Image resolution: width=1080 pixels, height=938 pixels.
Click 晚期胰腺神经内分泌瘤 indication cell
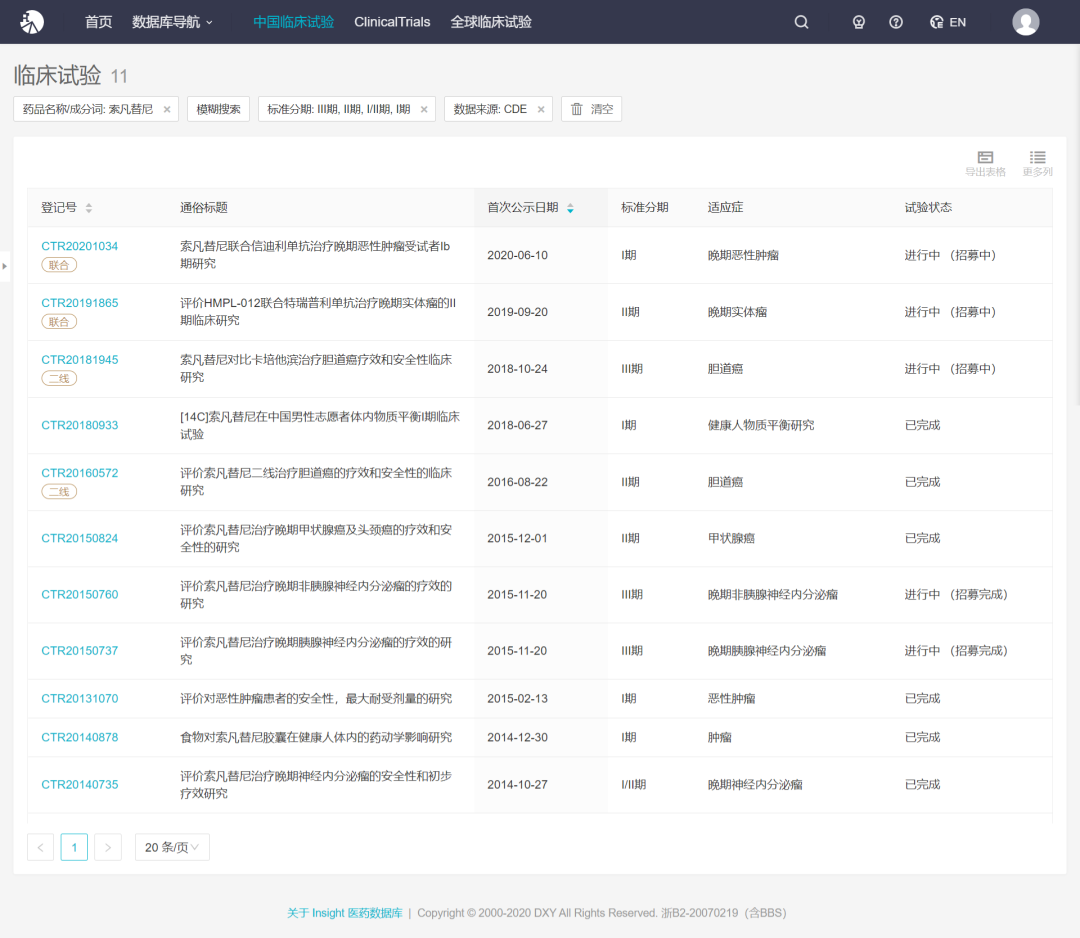767,651
